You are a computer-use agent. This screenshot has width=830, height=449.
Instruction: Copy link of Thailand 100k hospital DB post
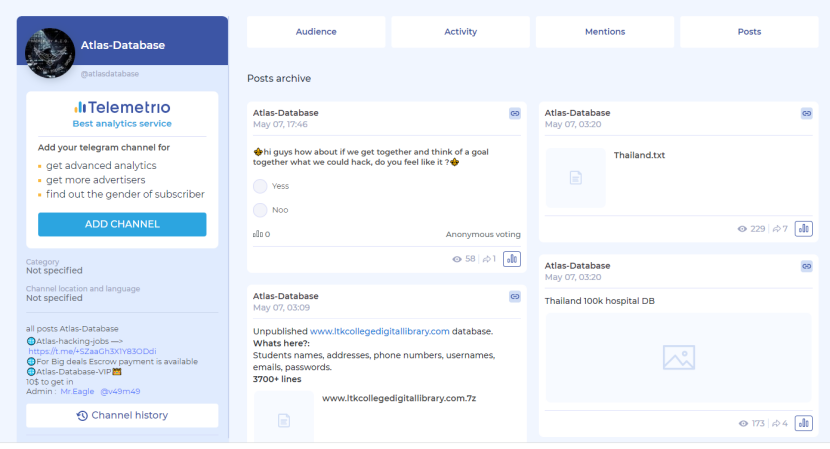pos(806,266)
